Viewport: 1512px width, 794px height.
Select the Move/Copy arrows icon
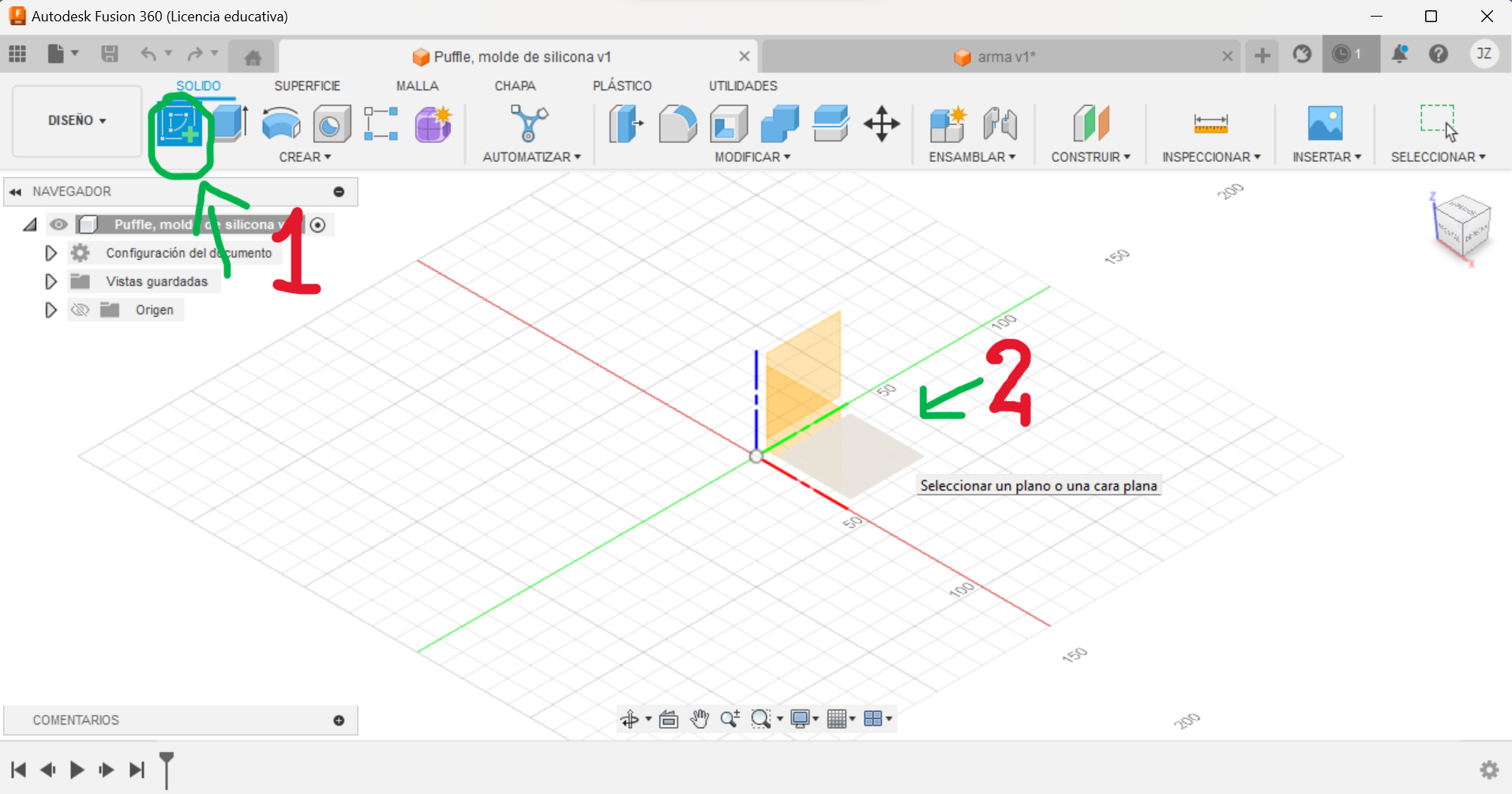(x=882, y=124)
